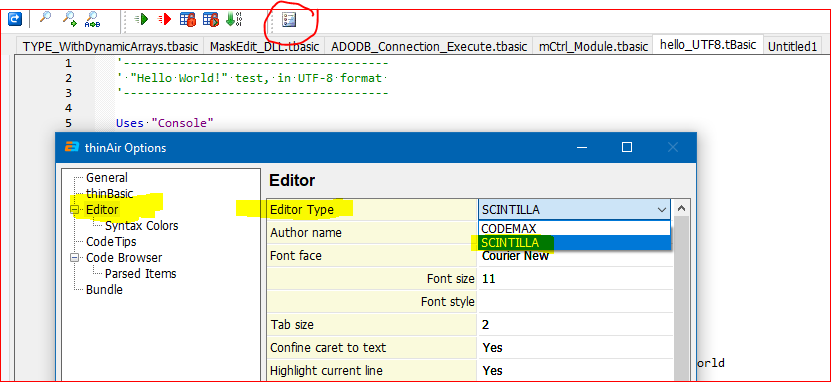Activate the hello_UTF8.tBasic tab
The image size is (831, 382).
point(708,45)
